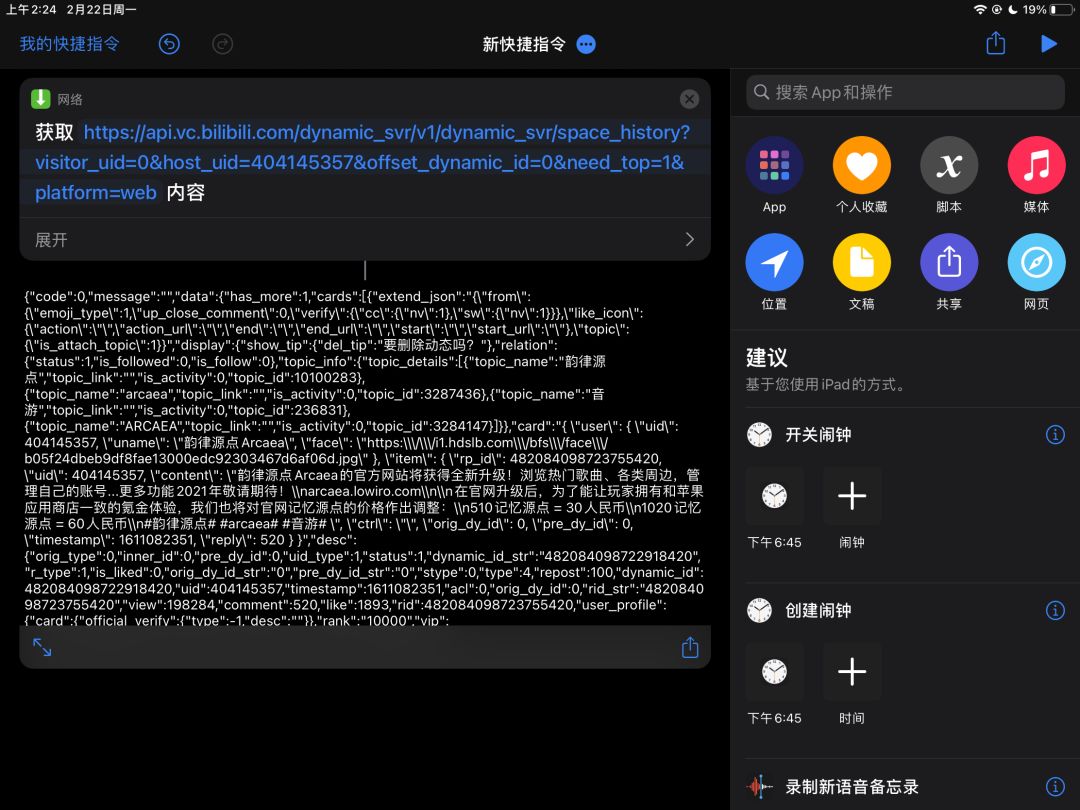
Task: Tap the Wi-Fi status icon
Action: [979, 10]
